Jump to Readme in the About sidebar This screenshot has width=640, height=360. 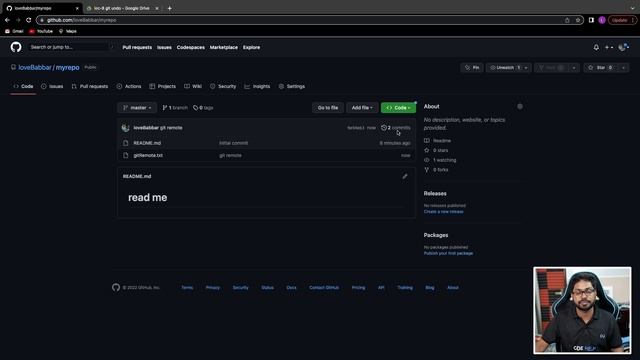(438, 141)
